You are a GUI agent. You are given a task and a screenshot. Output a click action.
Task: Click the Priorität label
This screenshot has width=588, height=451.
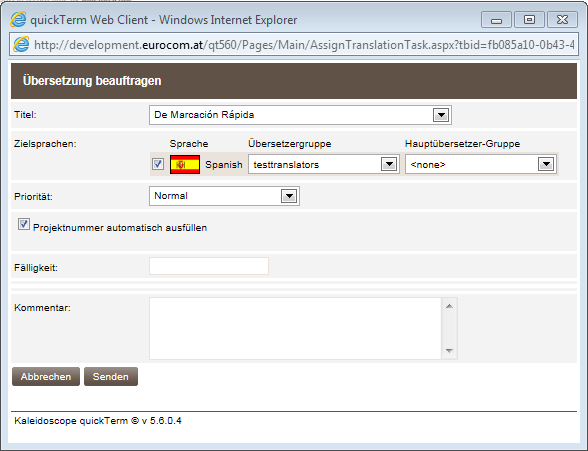point(33,196)
